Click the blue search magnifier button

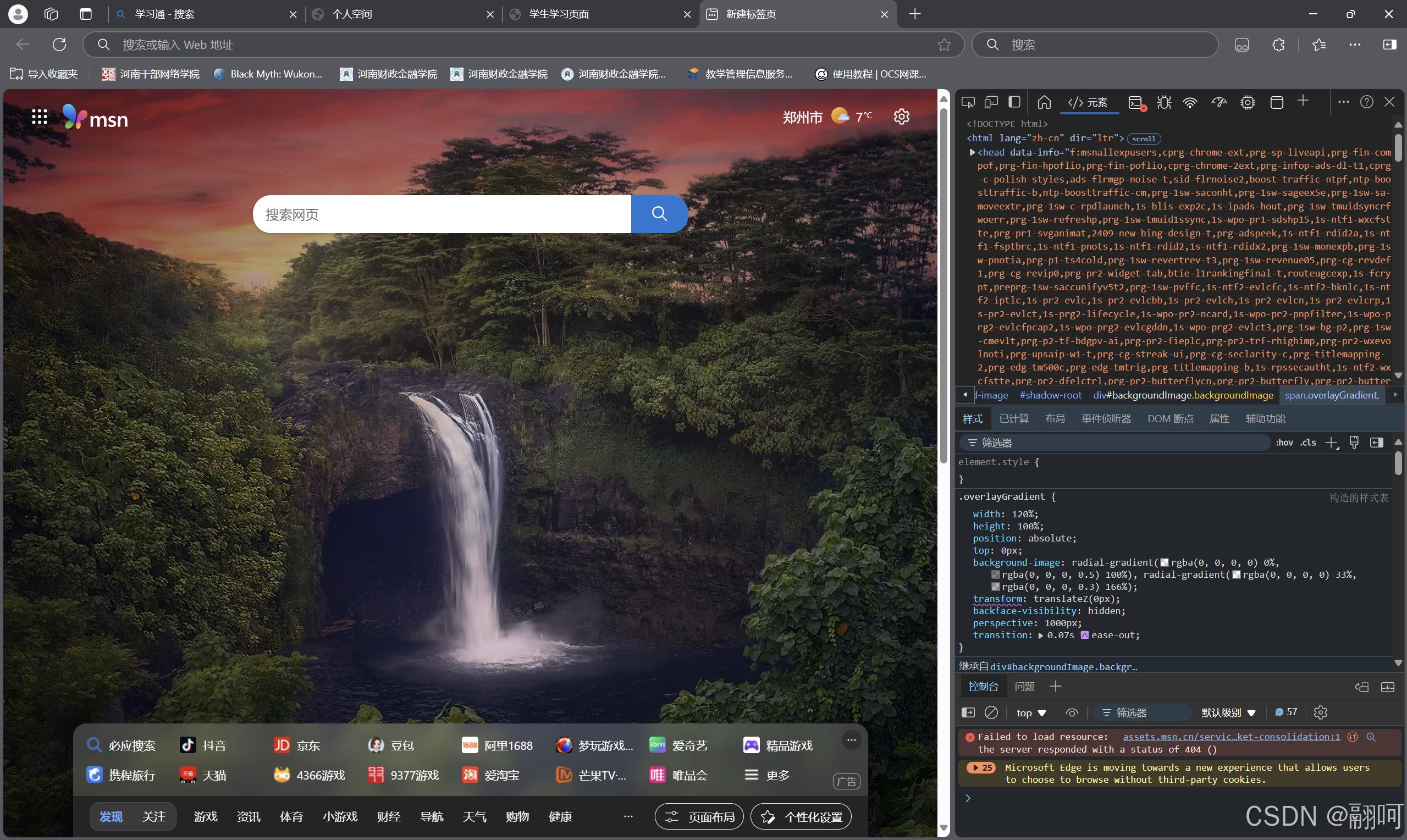tap(659, 214)
